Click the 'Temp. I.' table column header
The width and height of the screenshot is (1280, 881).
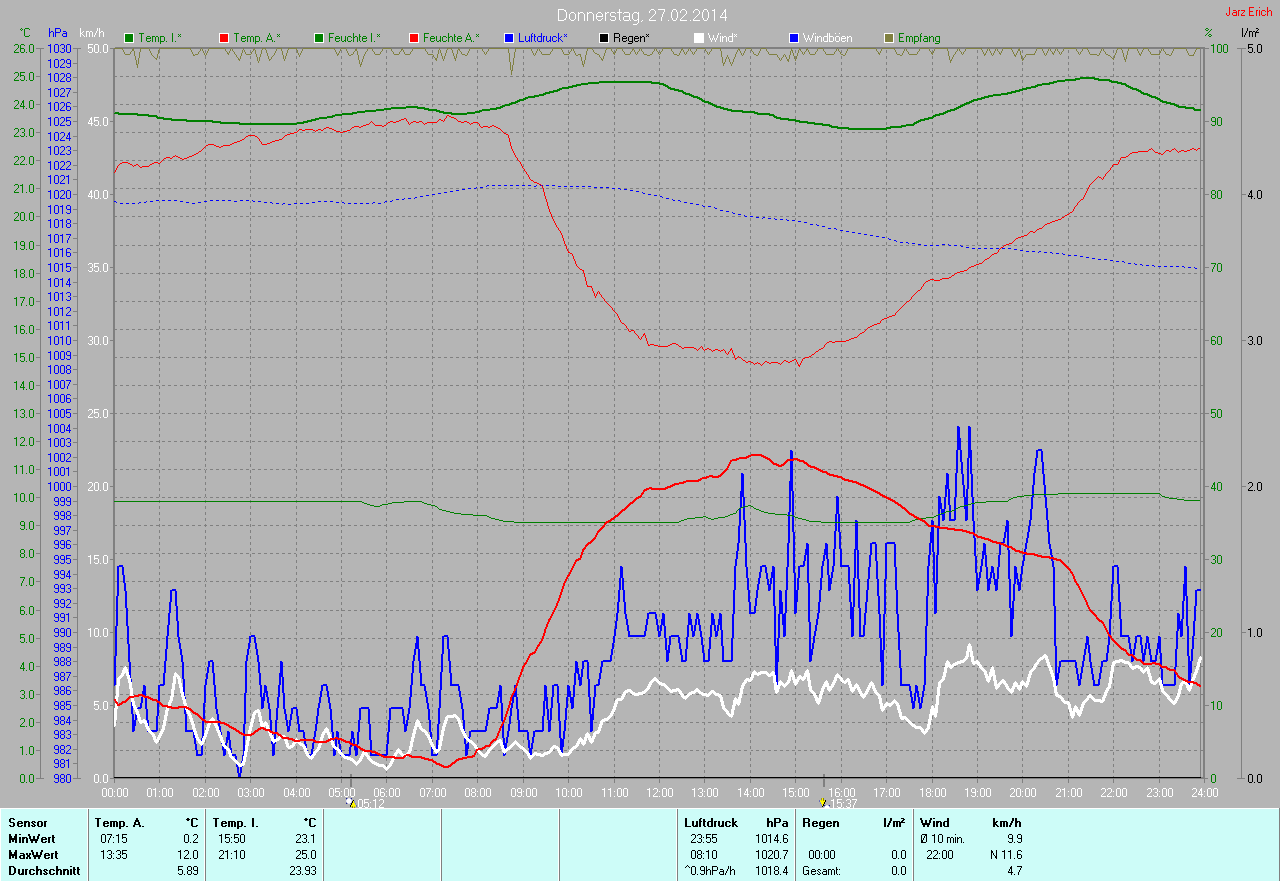click(x=234, y=822)
